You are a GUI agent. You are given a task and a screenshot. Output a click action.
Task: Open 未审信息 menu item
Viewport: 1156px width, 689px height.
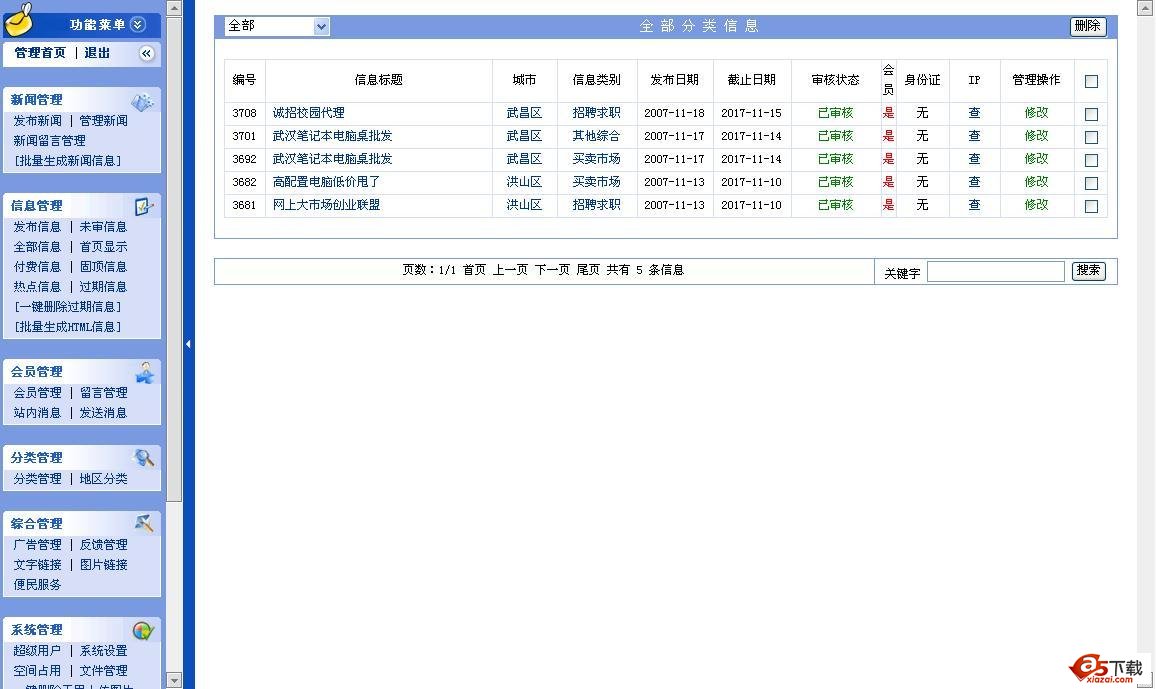(103, 226)
